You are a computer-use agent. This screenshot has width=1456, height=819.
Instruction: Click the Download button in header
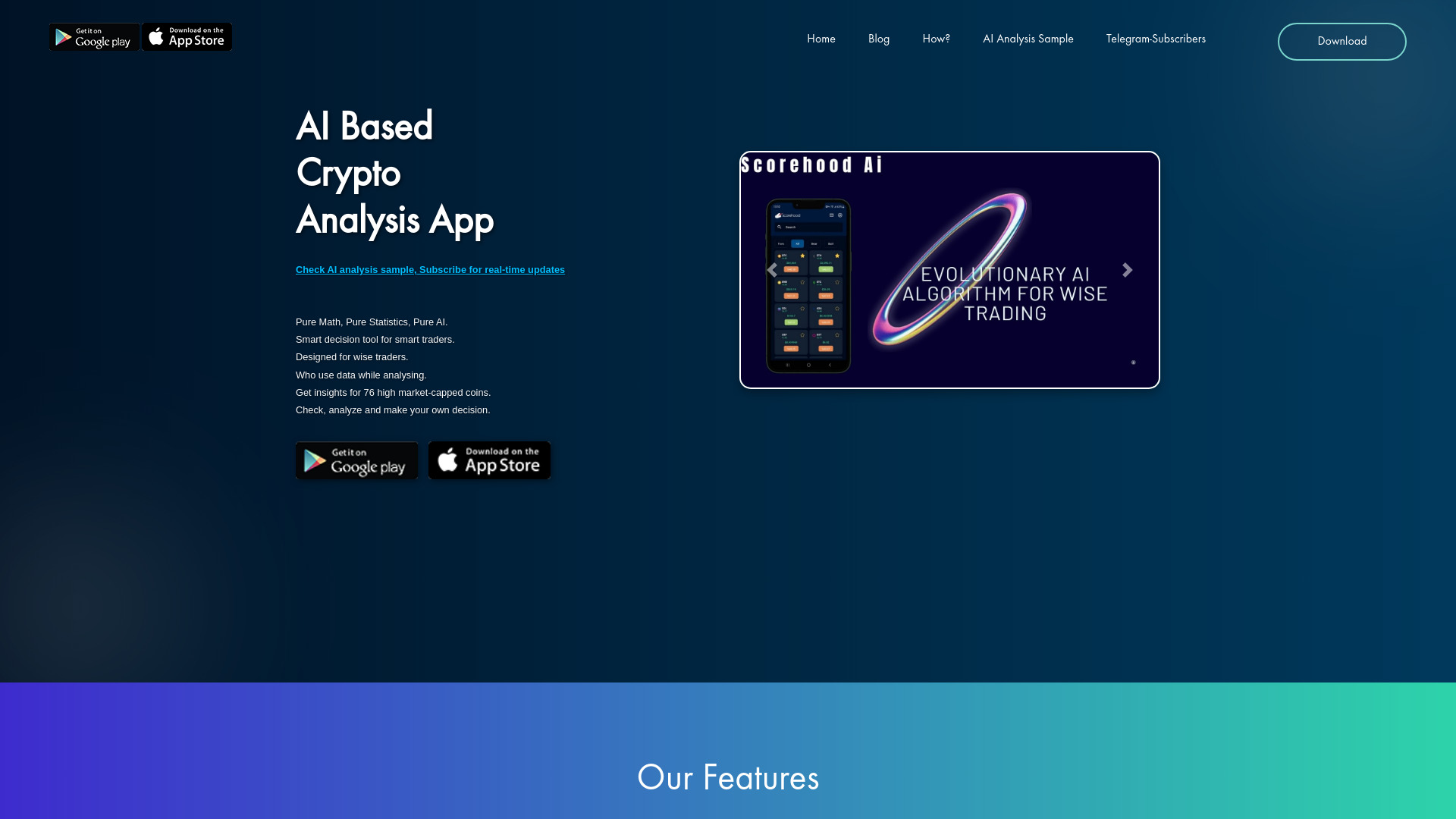pos(1342,41)
